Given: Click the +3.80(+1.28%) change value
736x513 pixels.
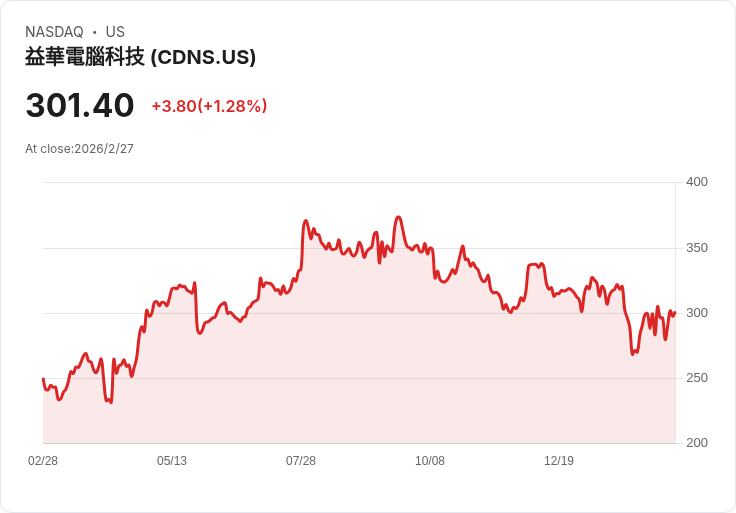Looking at the screenshot, I should 209,106.
